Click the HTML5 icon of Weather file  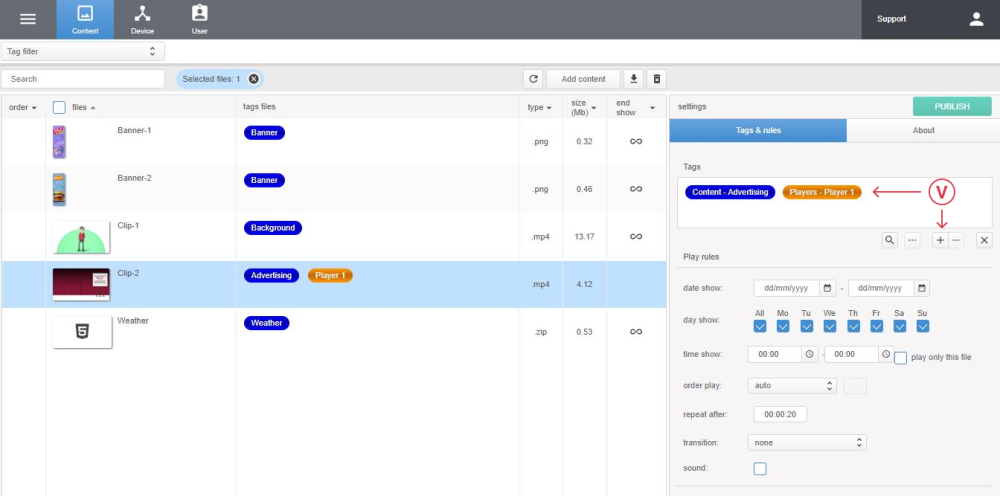click(x=82, y=332)
